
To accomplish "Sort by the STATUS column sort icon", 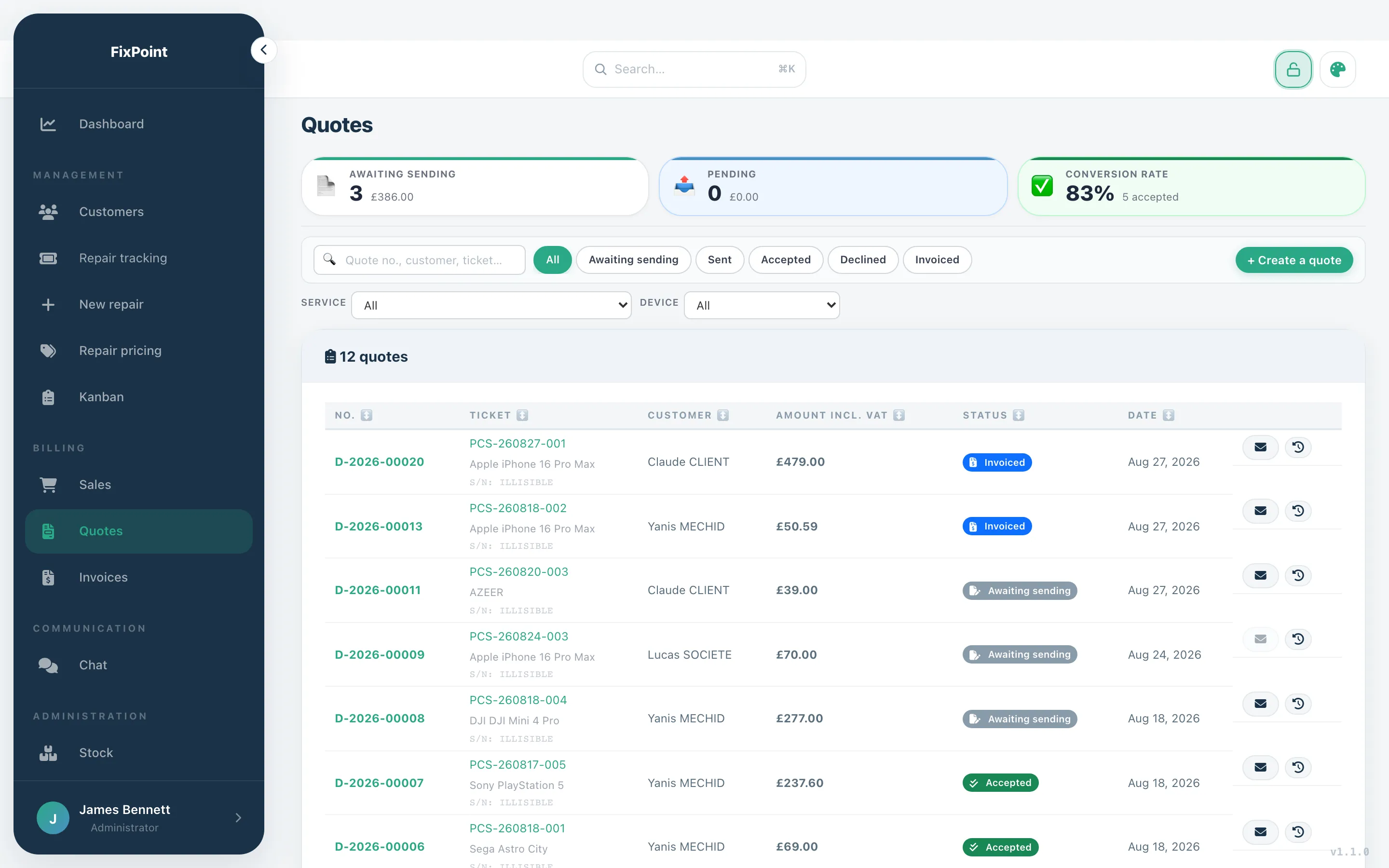I will pyautogui.click(x=1019, y=415).
